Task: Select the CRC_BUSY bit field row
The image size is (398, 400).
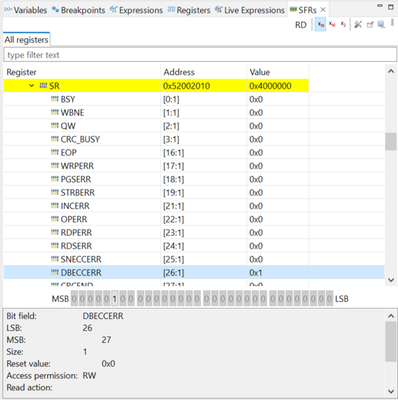Action: coord(194,139)
